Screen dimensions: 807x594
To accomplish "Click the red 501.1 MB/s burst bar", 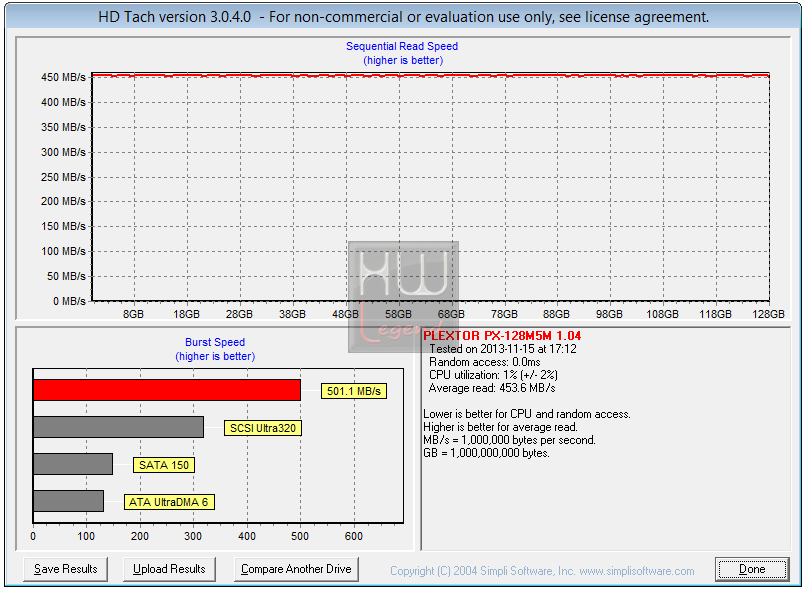I will pos(167,390).
